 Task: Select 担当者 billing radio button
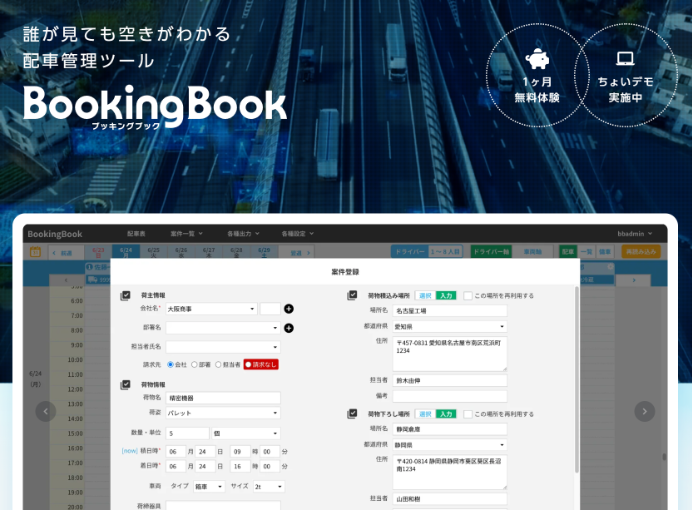point(218,364)
